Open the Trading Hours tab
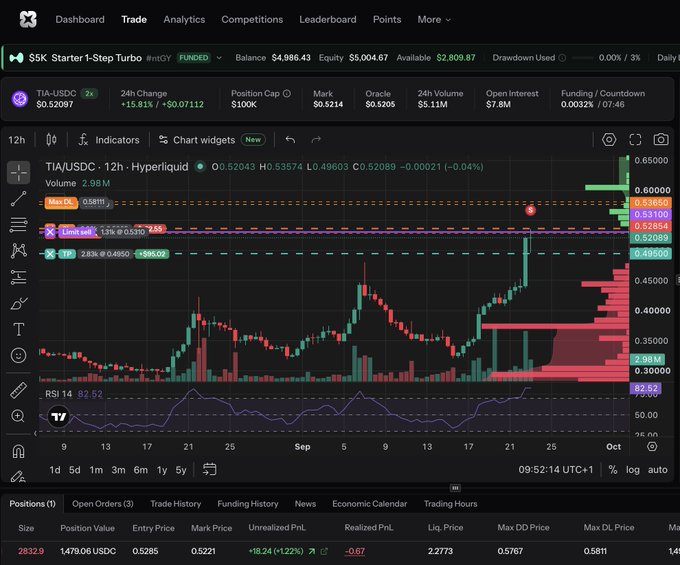 point(450,504)
